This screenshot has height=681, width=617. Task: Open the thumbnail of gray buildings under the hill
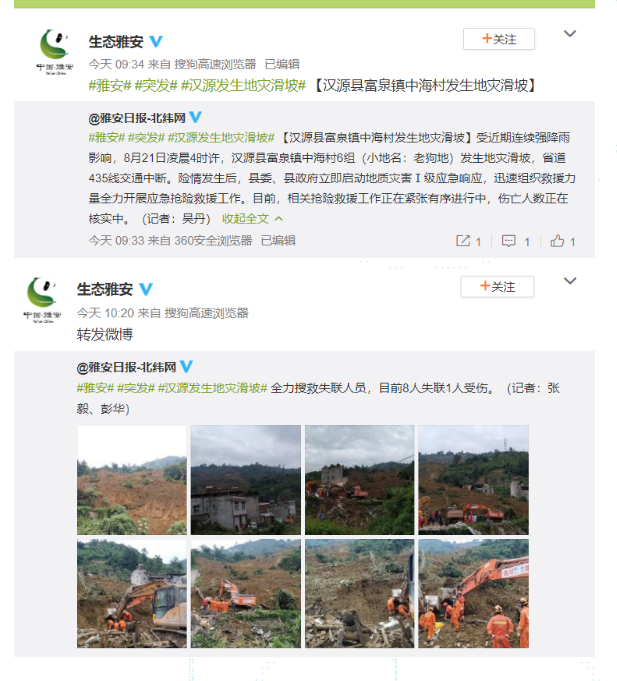pyautogui.click(x=246, y=480)
